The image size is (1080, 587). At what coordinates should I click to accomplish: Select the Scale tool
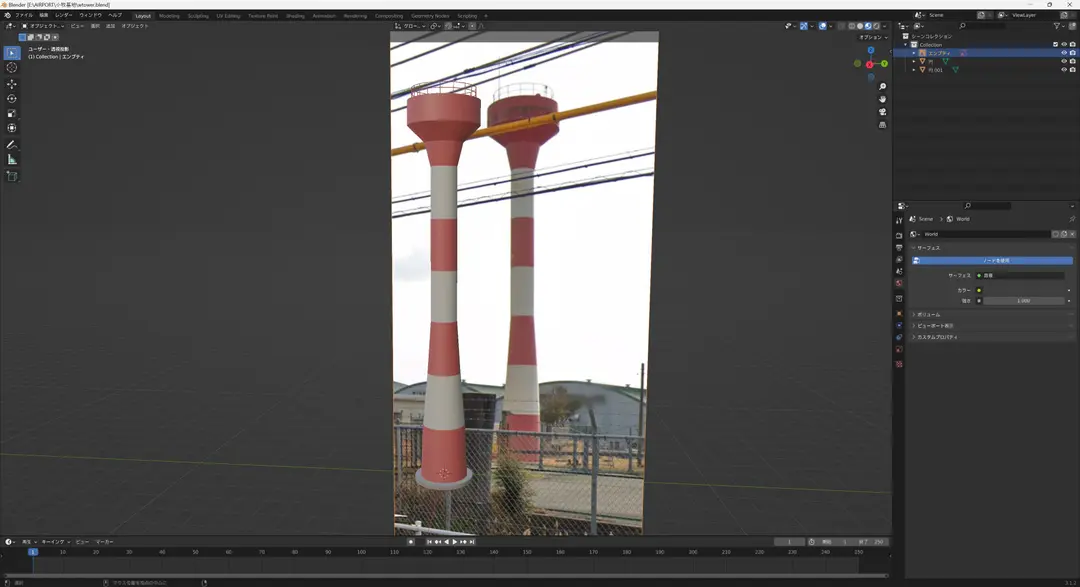[12, 114]
